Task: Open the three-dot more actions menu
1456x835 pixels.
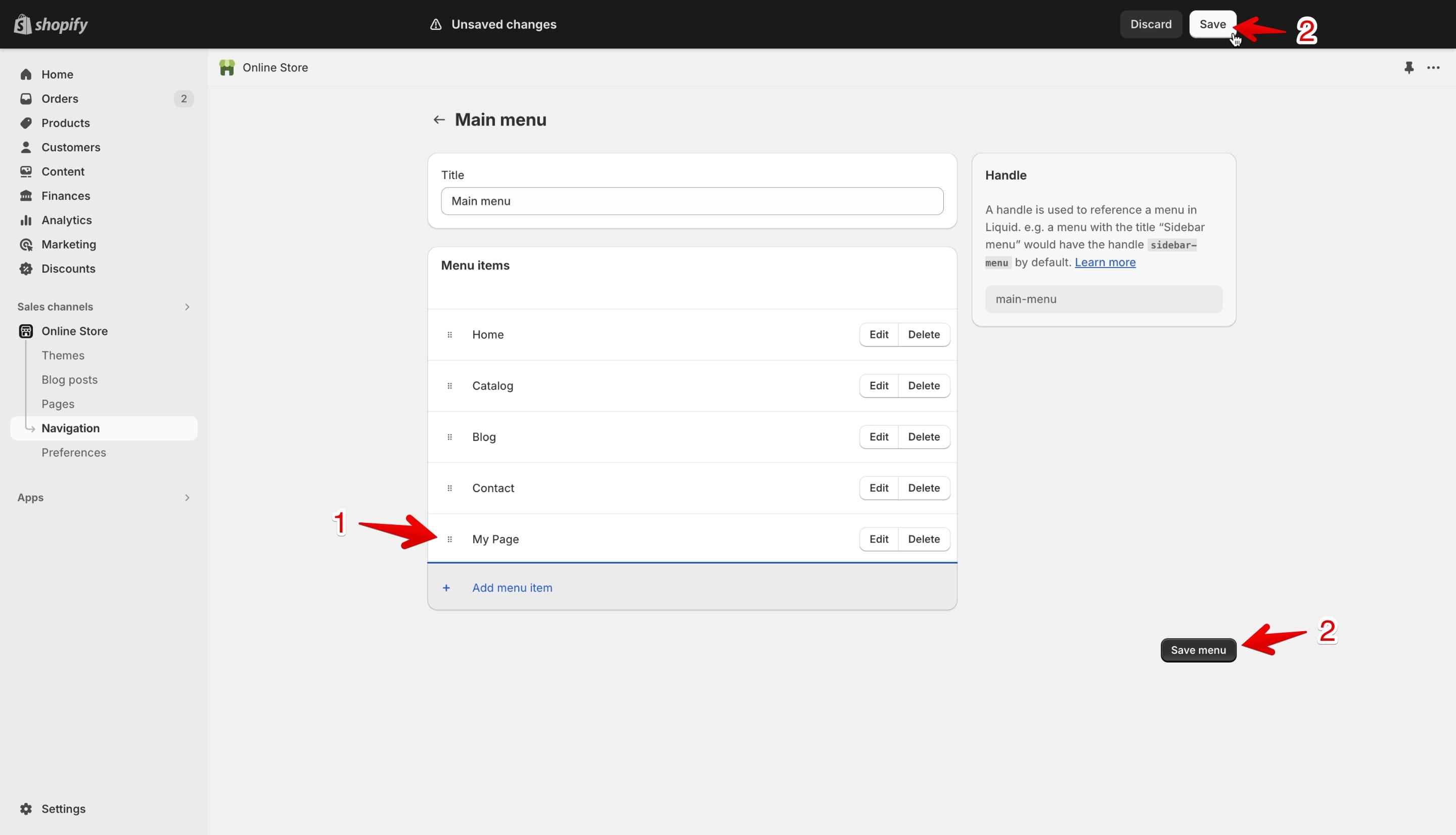Action: point(1433,68)
